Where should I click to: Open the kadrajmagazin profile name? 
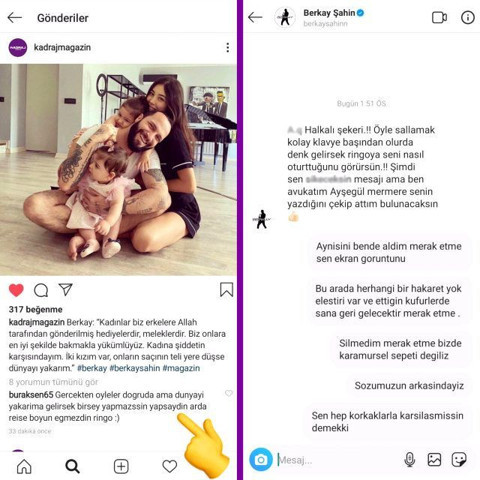click(x=62, y=47)
